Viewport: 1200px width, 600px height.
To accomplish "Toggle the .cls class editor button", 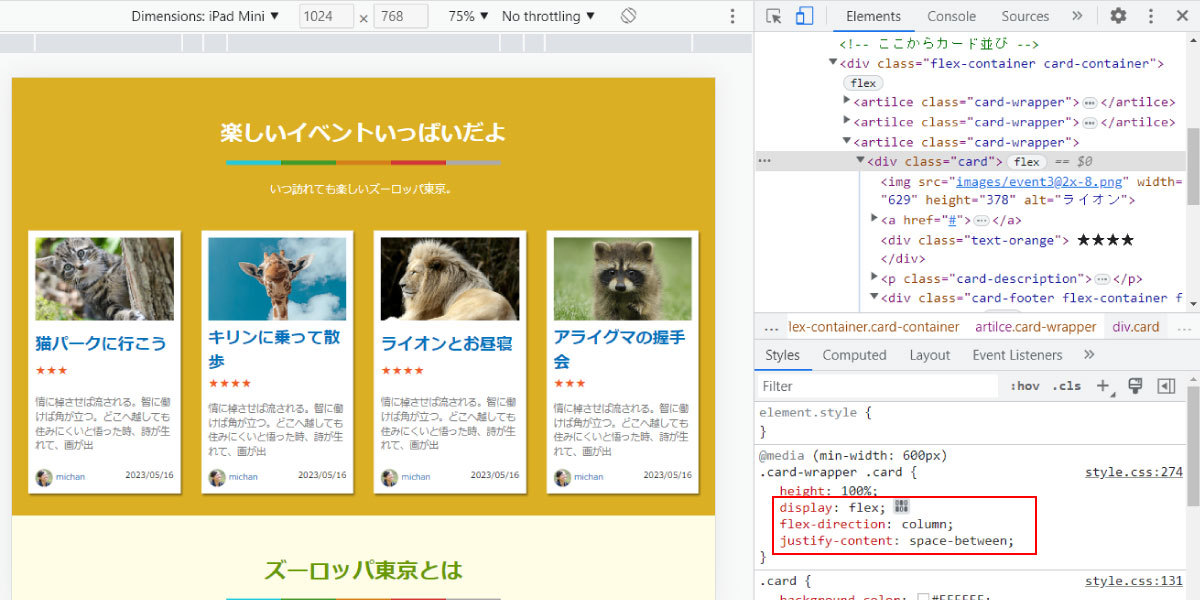I will click(1066, 386).
